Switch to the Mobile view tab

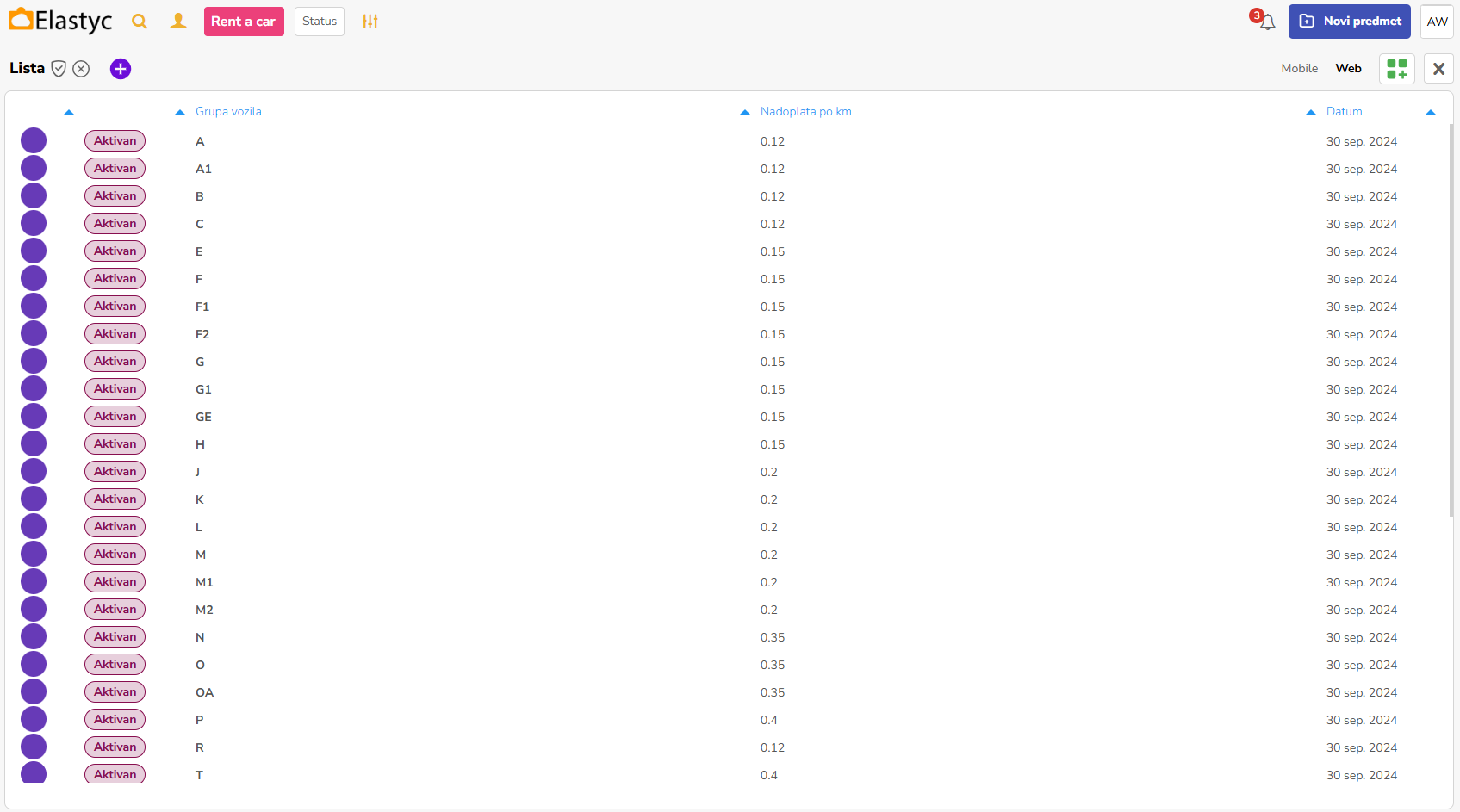[x=1299, y=69]
